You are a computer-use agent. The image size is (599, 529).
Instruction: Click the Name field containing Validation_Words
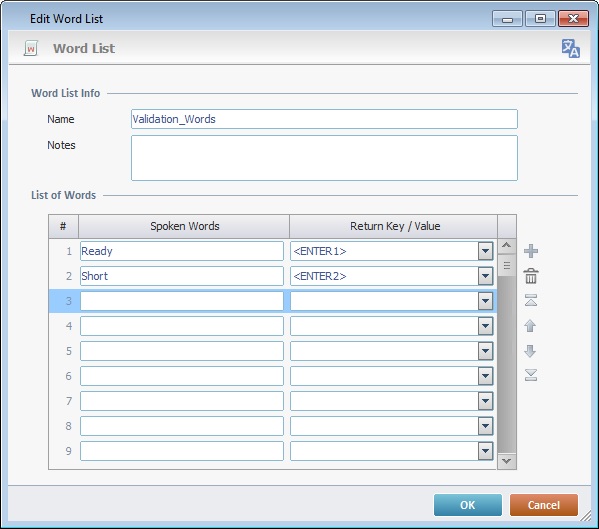(x=324, y=119)
